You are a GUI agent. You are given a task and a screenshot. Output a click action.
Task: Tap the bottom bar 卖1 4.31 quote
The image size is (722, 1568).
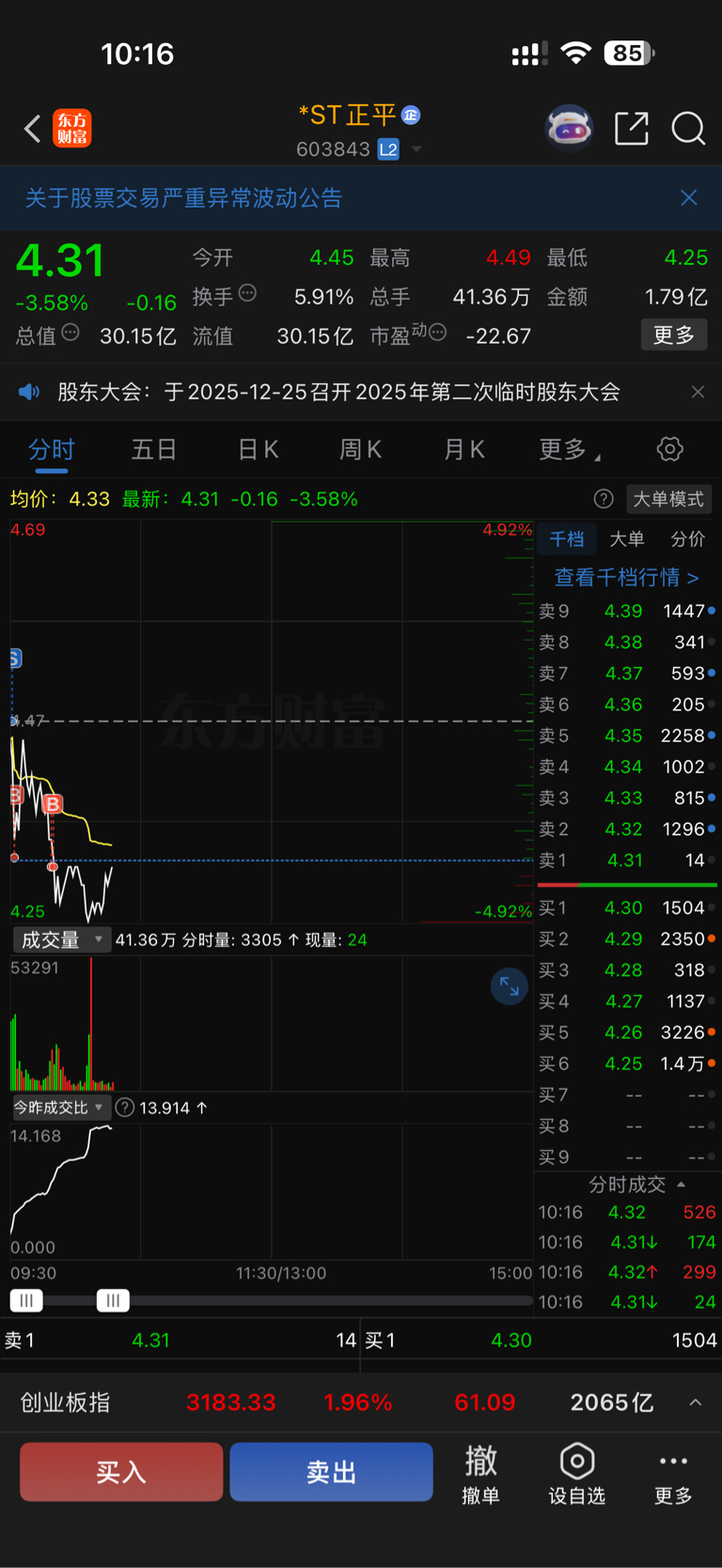pyautogui.click(x=180, y=1341)
